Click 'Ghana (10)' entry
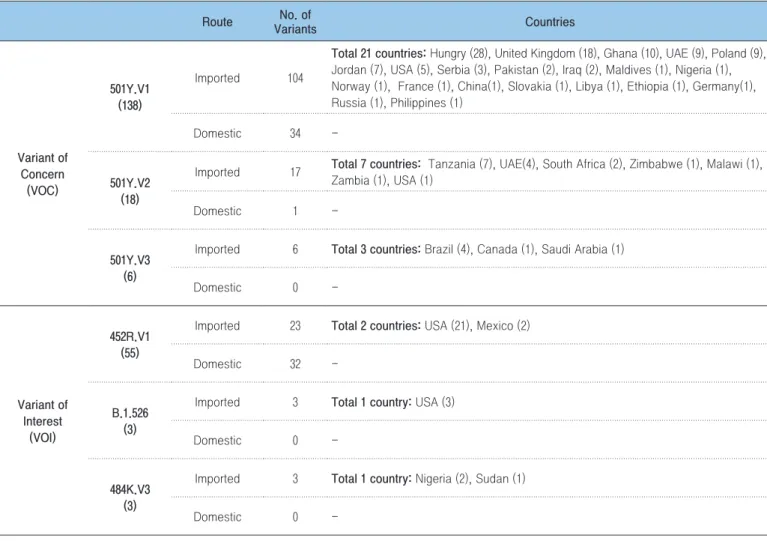The image size is (767, 541). tap(631, 53)
